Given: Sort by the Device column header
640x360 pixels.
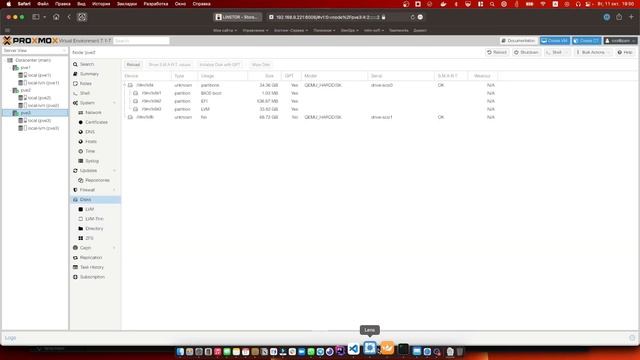Looking at the screenshot, I should (x=147, y=76).
